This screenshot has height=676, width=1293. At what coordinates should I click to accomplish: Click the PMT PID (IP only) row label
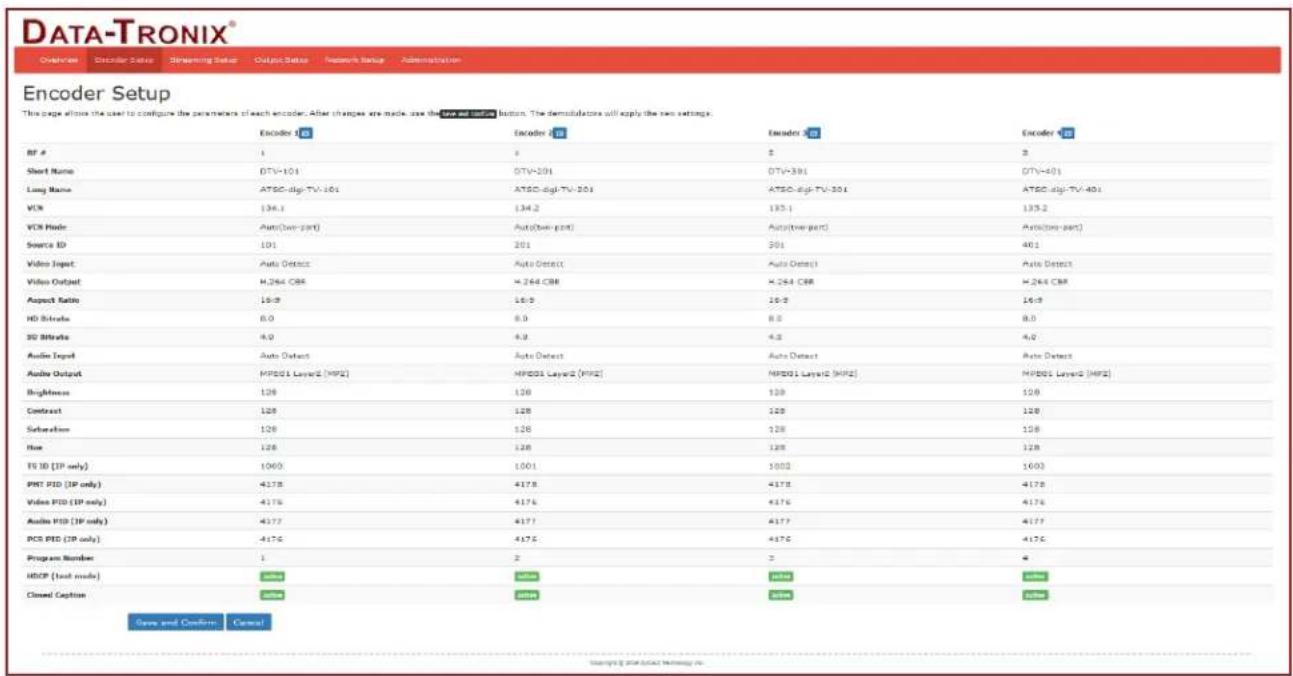click(x=63, y=485)
